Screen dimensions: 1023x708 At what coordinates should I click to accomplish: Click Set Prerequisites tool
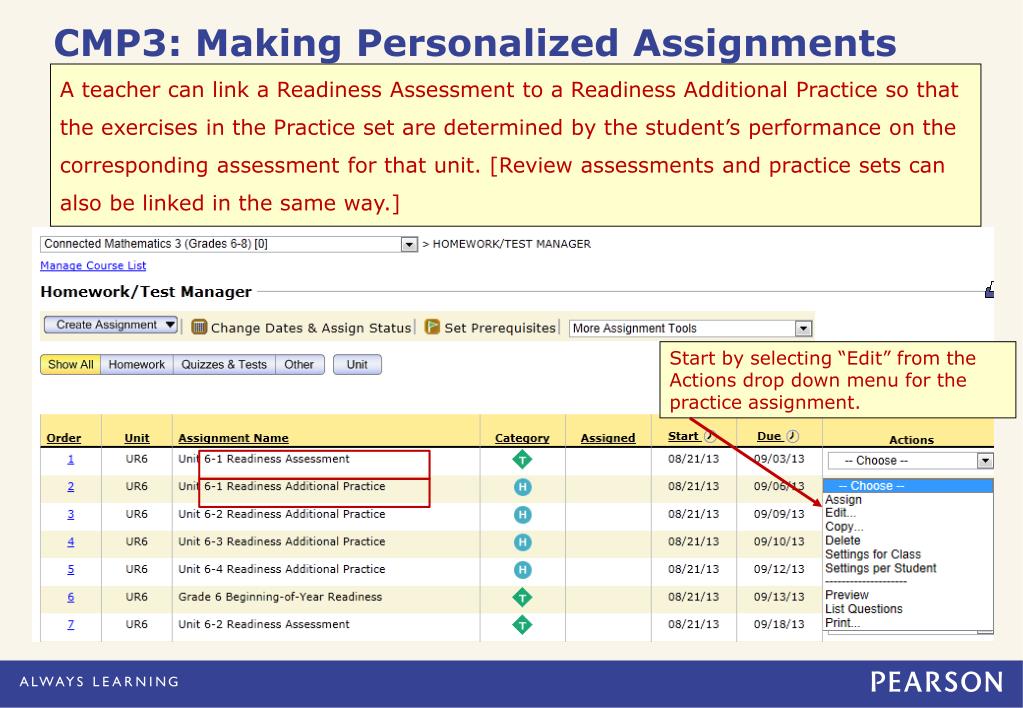click(500, 328)
